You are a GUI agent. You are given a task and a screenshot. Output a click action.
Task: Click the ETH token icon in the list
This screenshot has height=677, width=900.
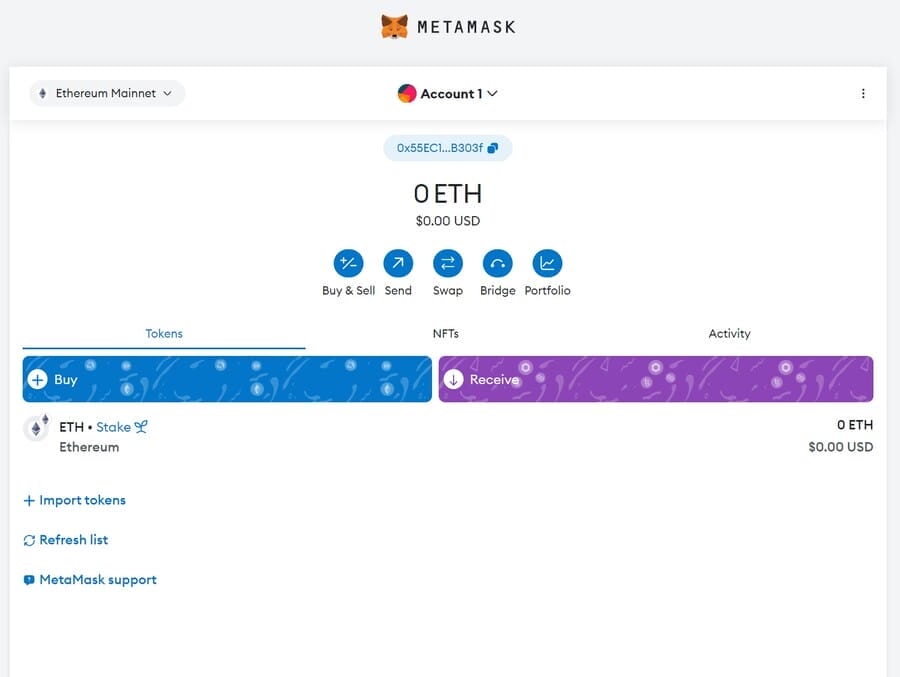(x=36, y=427)
